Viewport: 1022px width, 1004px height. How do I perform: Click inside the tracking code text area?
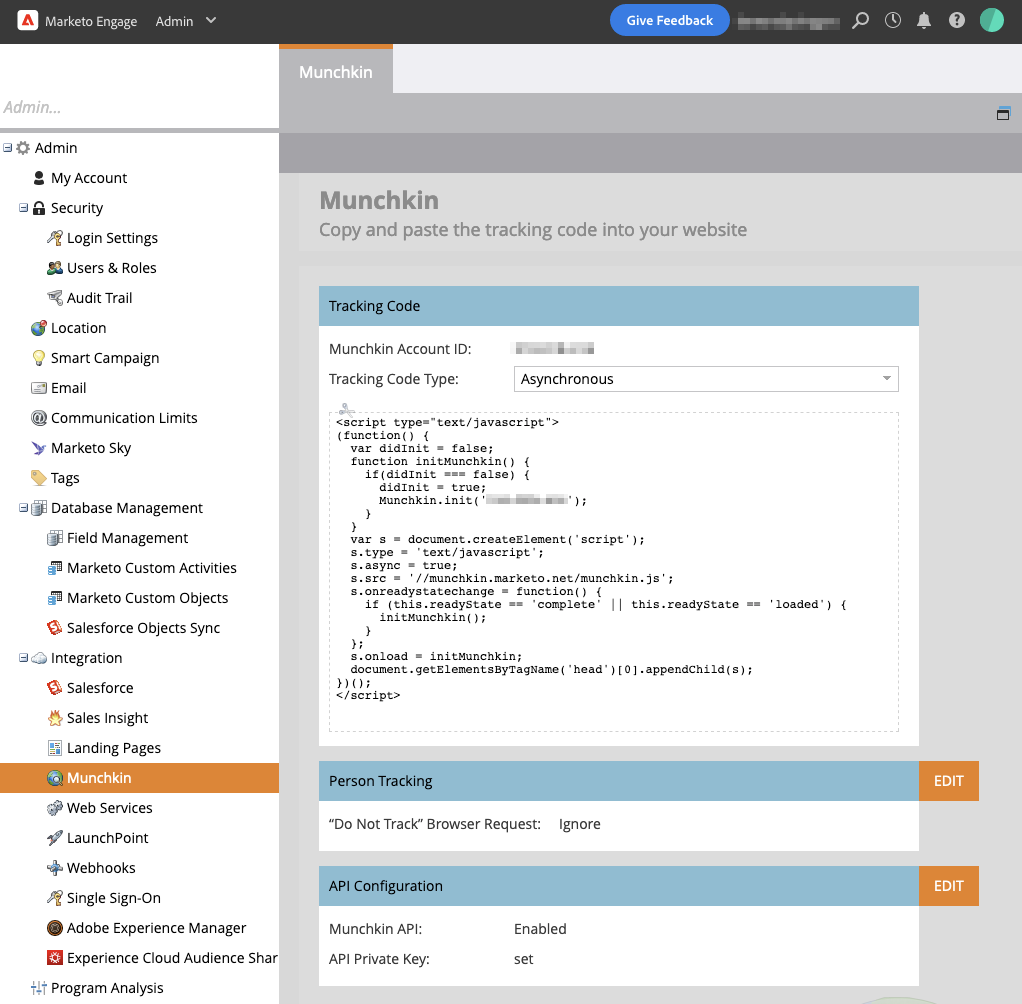[x=614, y=572]
